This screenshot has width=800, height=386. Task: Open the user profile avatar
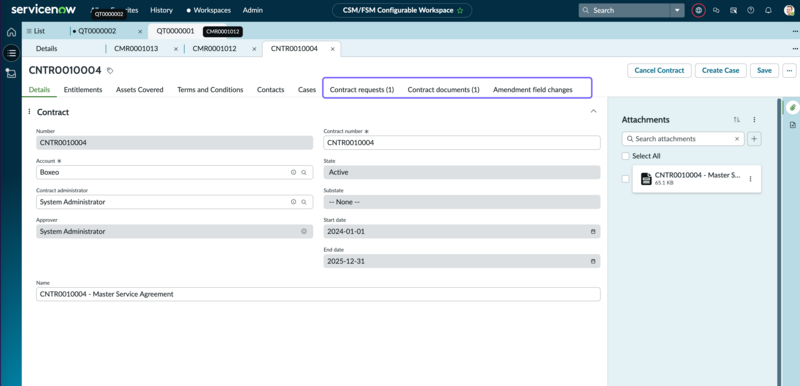(789, 10)
